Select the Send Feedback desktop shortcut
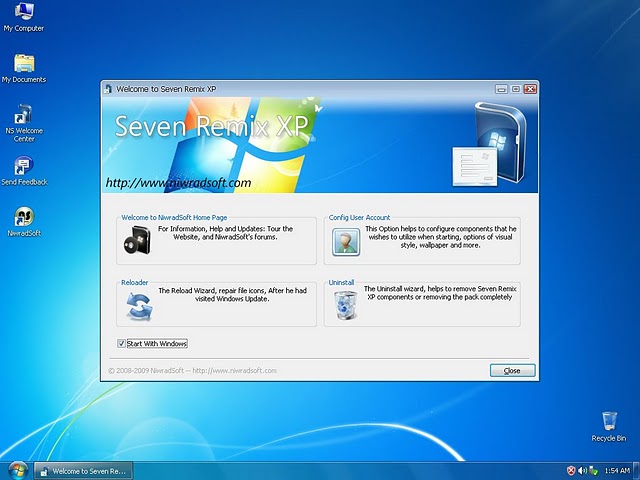The height and width of the screenshot is (480, 640). pos(24,171)
